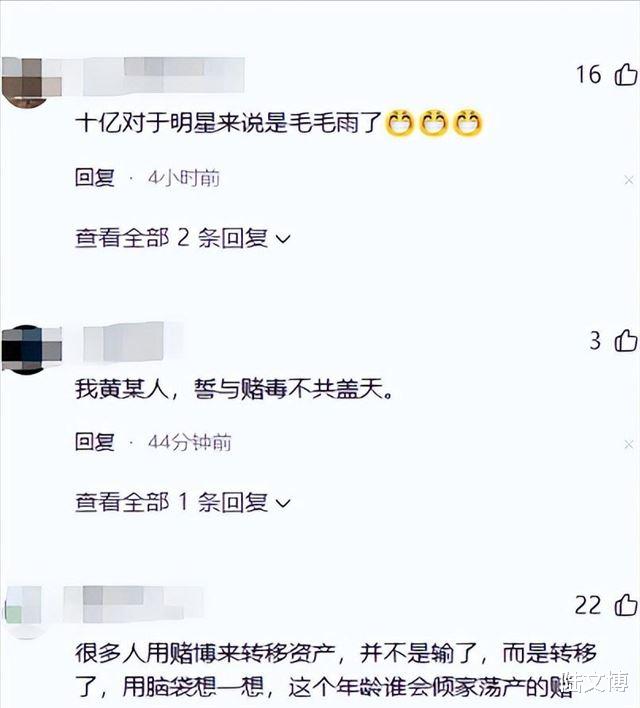640x708 pixels.
Task: Expand 查看全部 1 条回复
Action: coord(182,502)
